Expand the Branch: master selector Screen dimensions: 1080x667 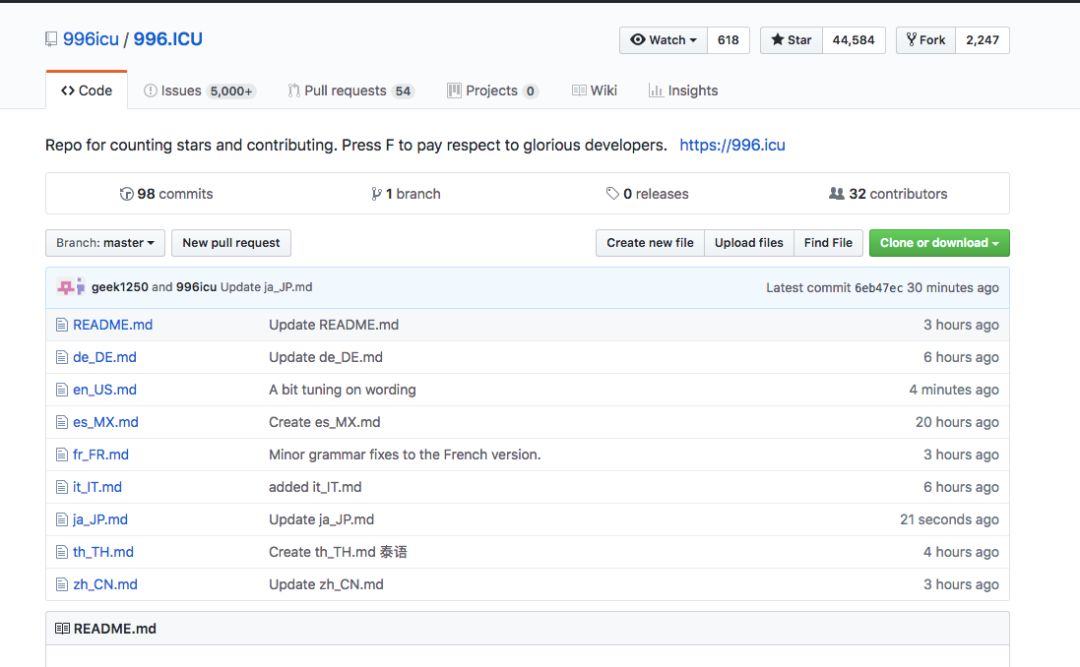[105, 243]
